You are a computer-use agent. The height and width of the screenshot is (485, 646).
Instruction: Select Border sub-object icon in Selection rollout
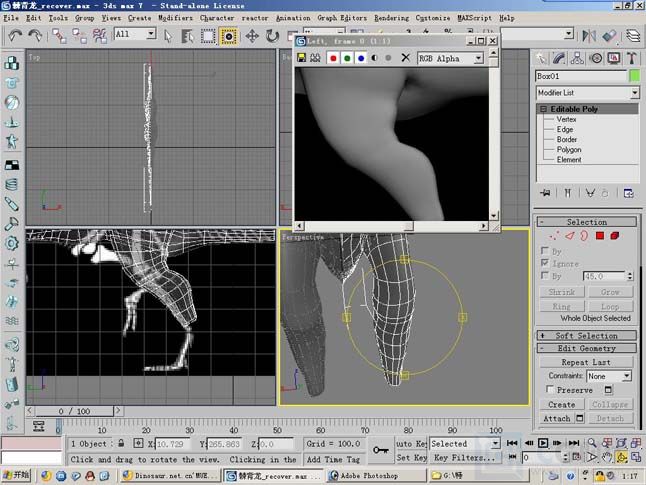[x=584, y=236]
